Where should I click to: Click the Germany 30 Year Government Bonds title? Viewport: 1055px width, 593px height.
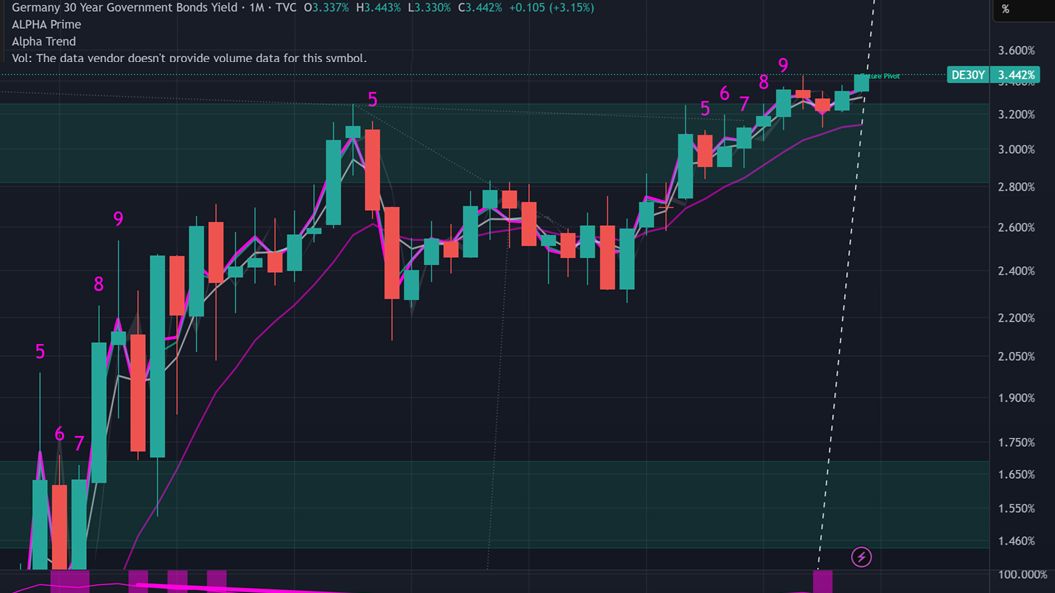[x=125, y=7]
